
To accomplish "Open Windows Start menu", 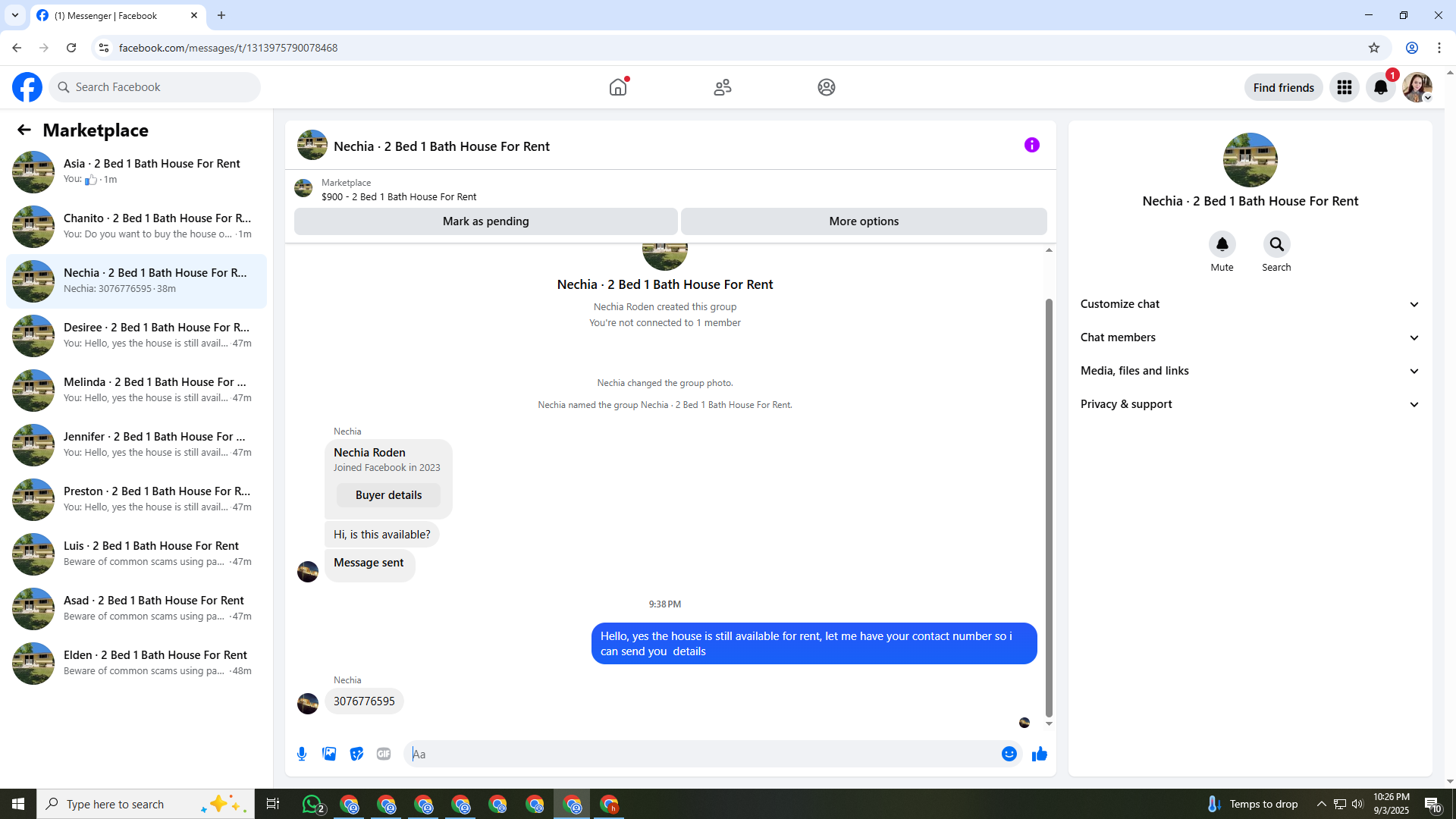I will pyautogui.click(x=18, y=804).
